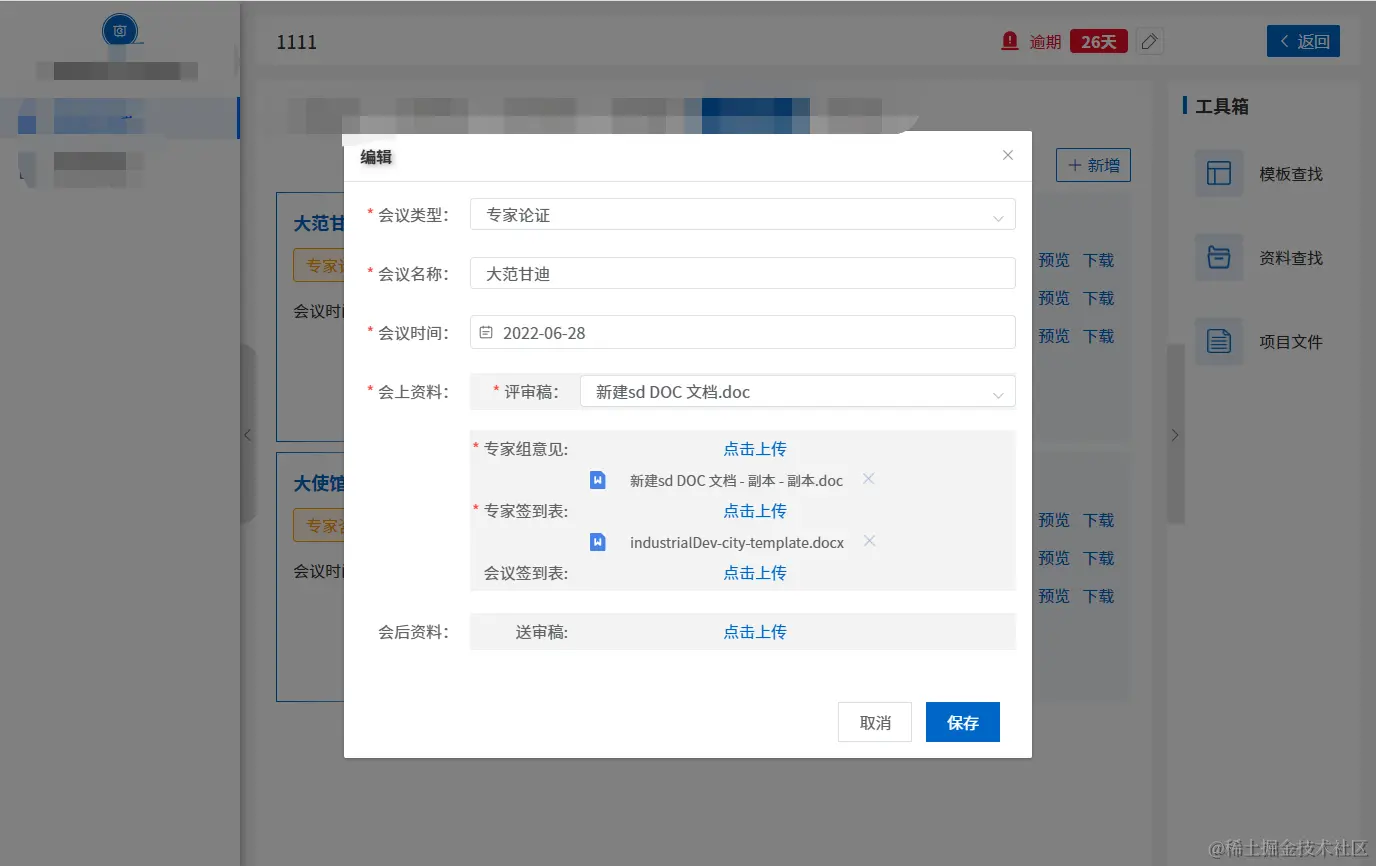Click the 保存 button

click(963, 722)
